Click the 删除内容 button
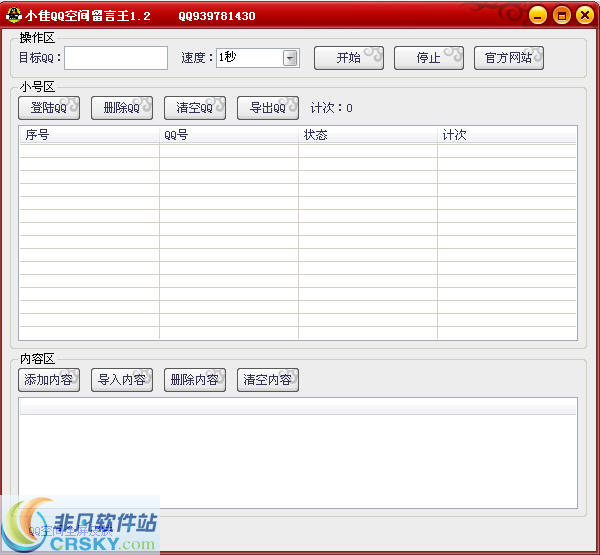Viewport: 600px width, 555px height. (195, 380)
